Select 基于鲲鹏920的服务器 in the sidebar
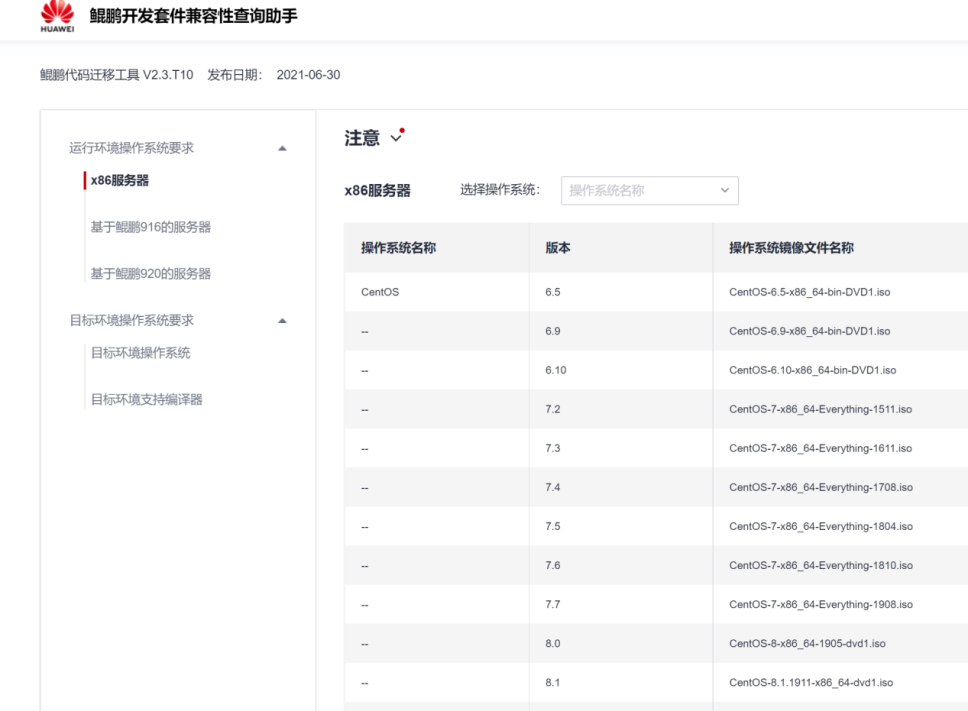Screen dimensions: 968x711 coord(150,274)
